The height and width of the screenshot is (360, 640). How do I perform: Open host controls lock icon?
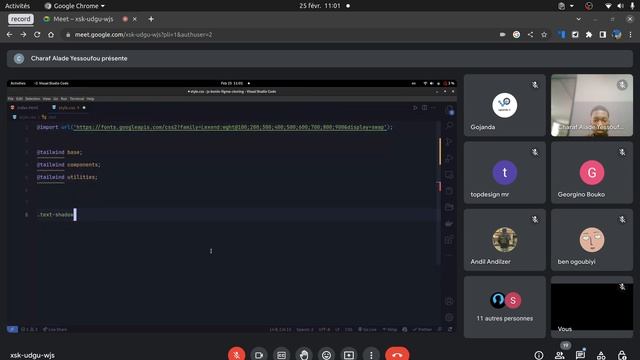coord(622,355)
